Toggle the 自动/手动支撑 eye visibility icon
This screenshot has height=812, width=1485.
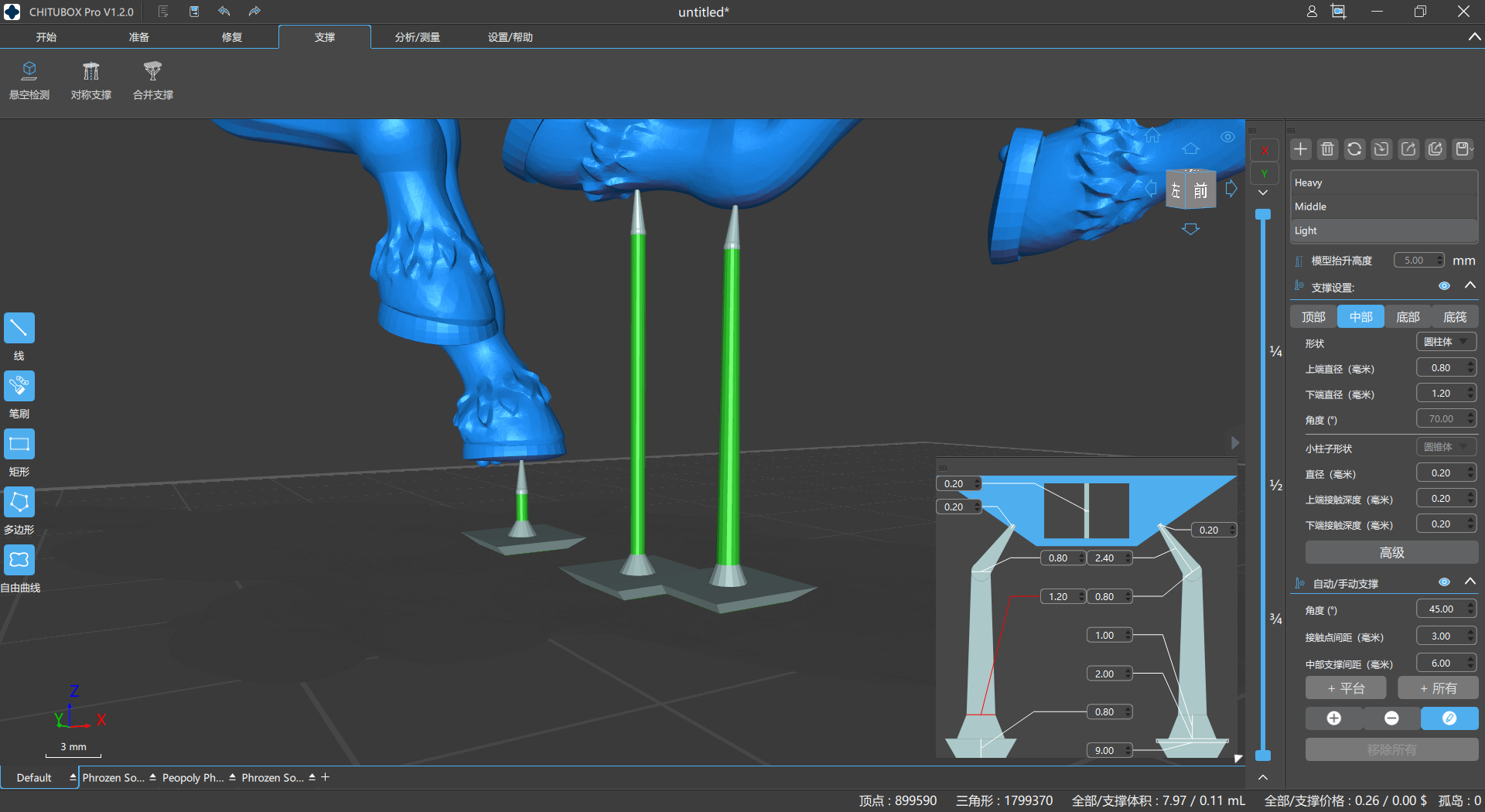pyautogui.click(x=1444, y=582)
